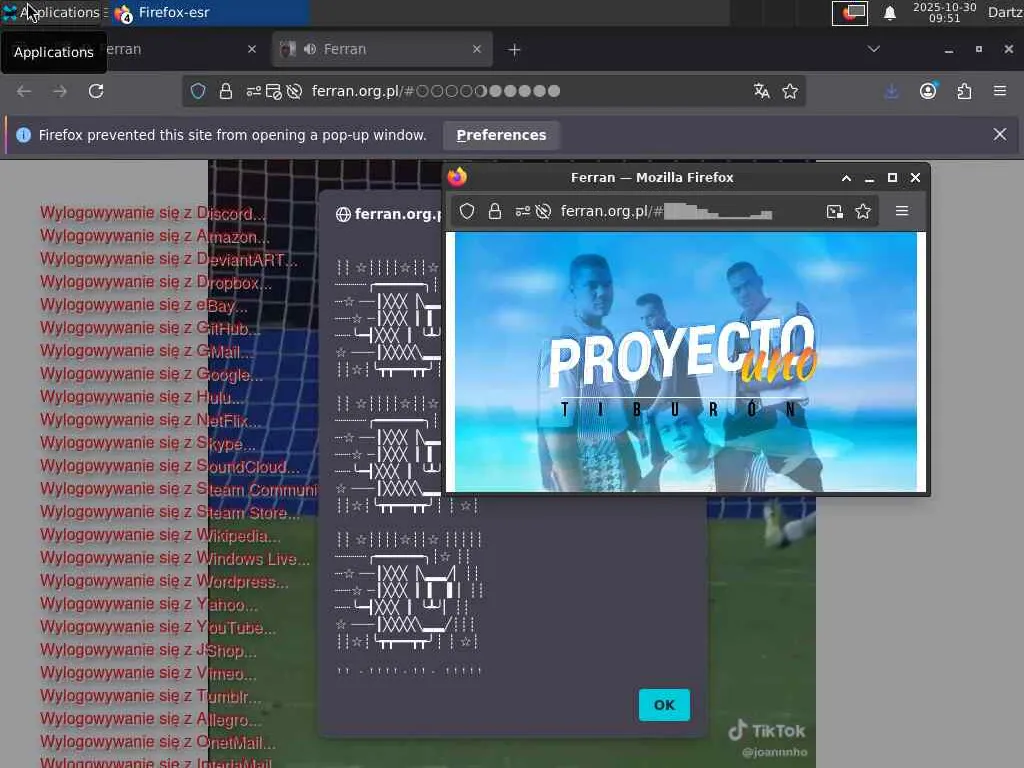The image size is (1024, 768).
Task: Click text 'Wylogowywanie się z YouTube...'
Action: [x=158, y=627]
